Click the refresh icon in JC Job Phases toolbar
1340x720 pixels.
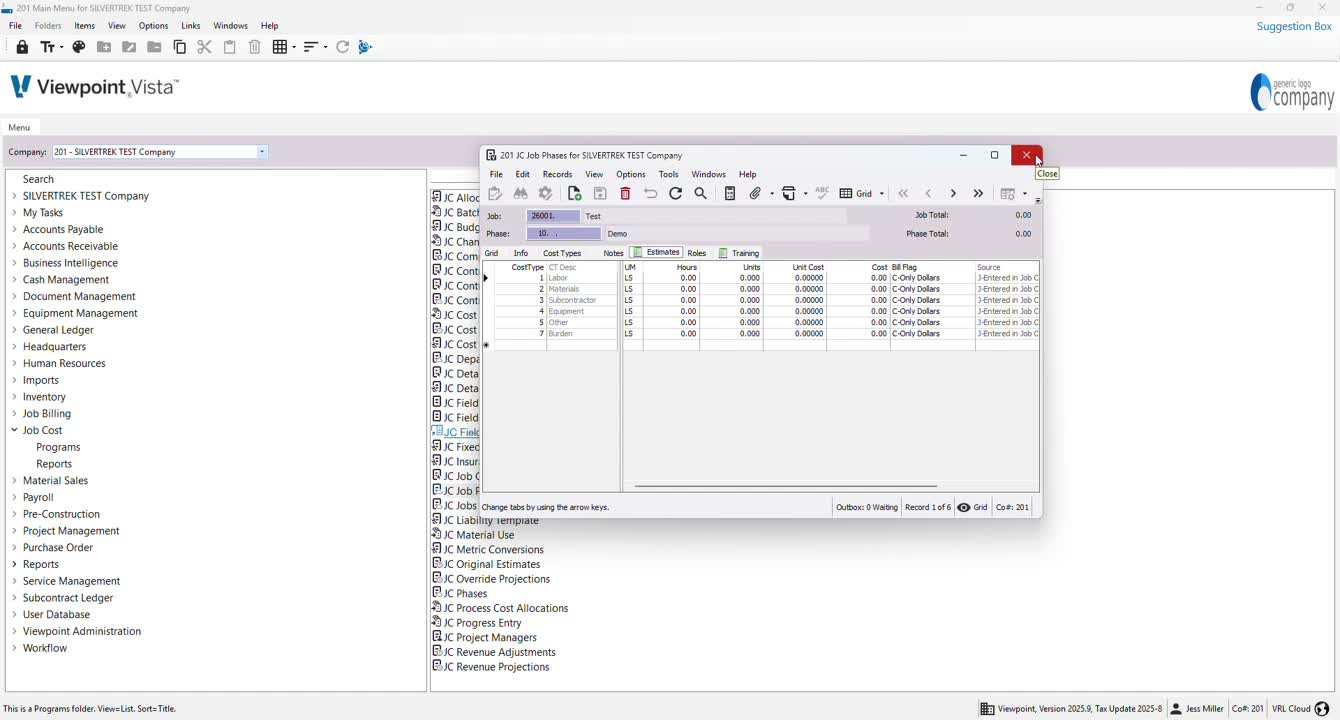[x=676, y=194]
